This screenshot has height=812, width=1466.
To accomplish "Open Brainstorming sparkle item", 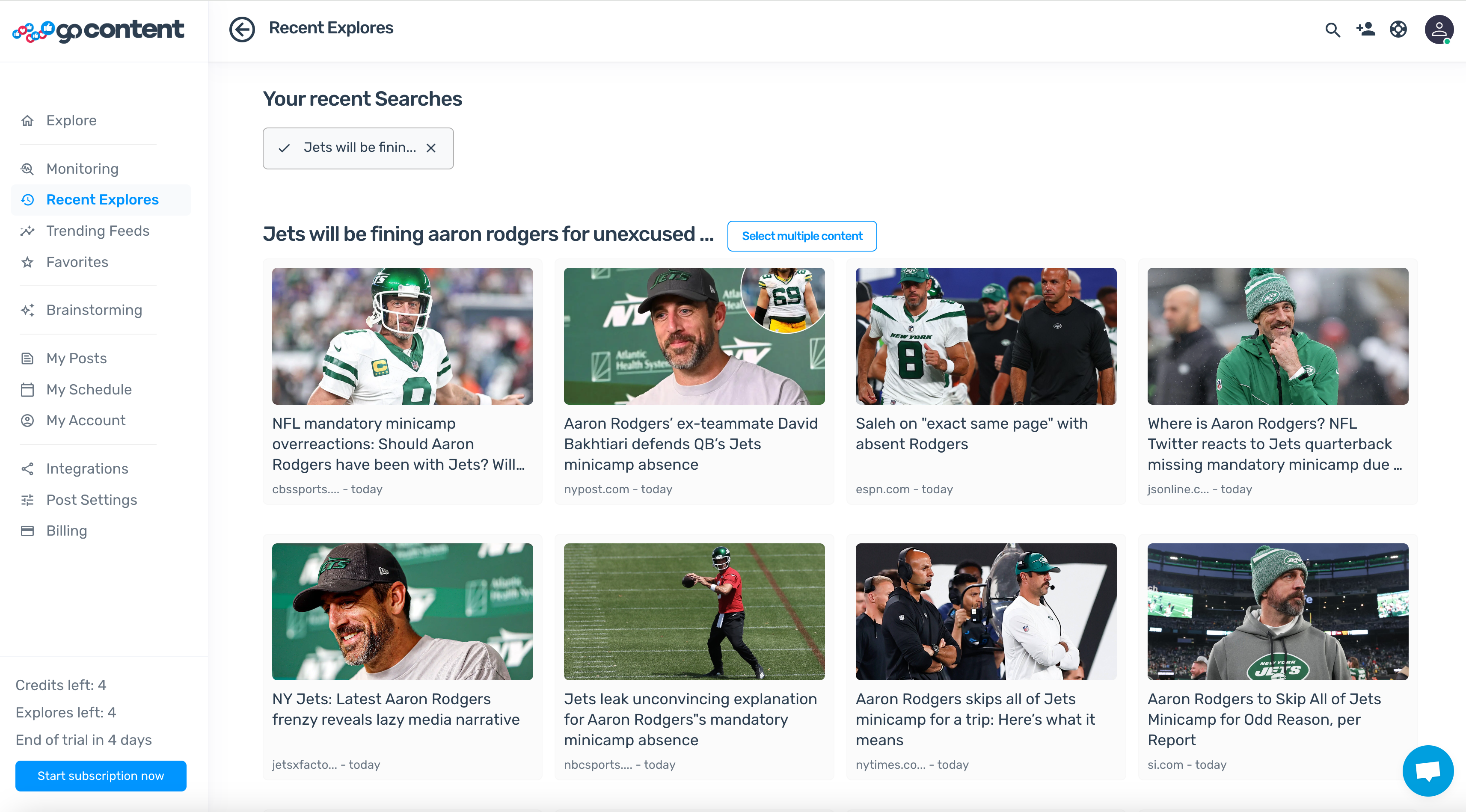I will [x=94, y=310].
